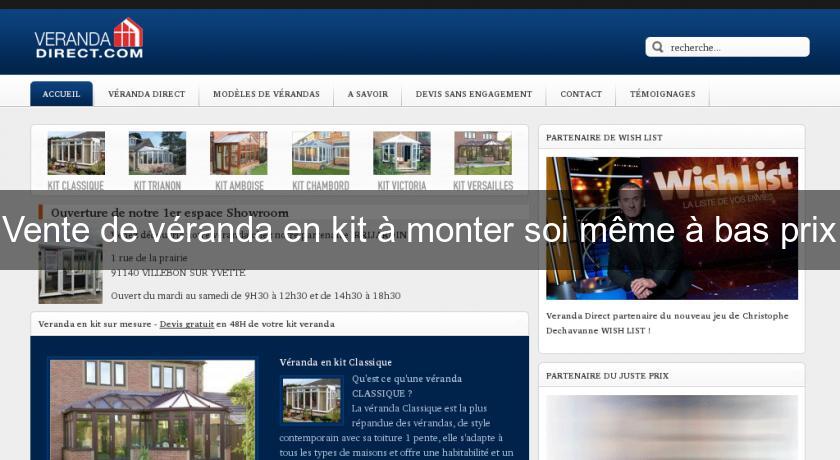Image resolution: width=840 pixels, height=460 pixels.
Task: Select the Kit Trianon thumbnail
Action: [158, 153]
